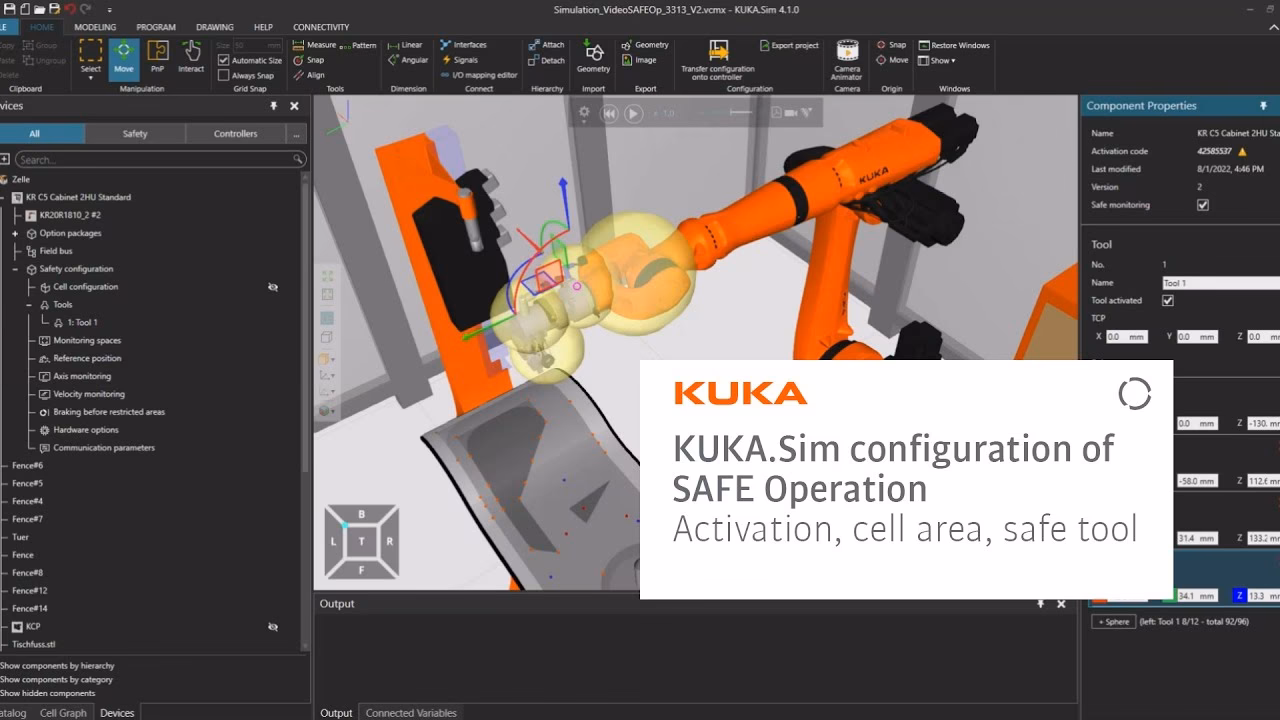Open the Camera Animator
The width and height of the screenshot is (1280, 720).
(847, 58)
